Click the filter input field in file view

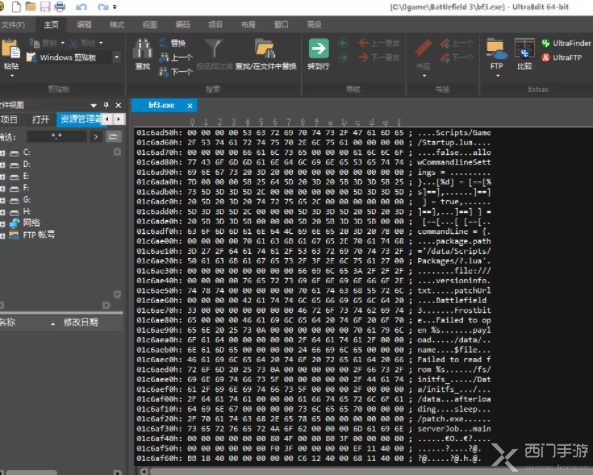(x=57, y=137)
